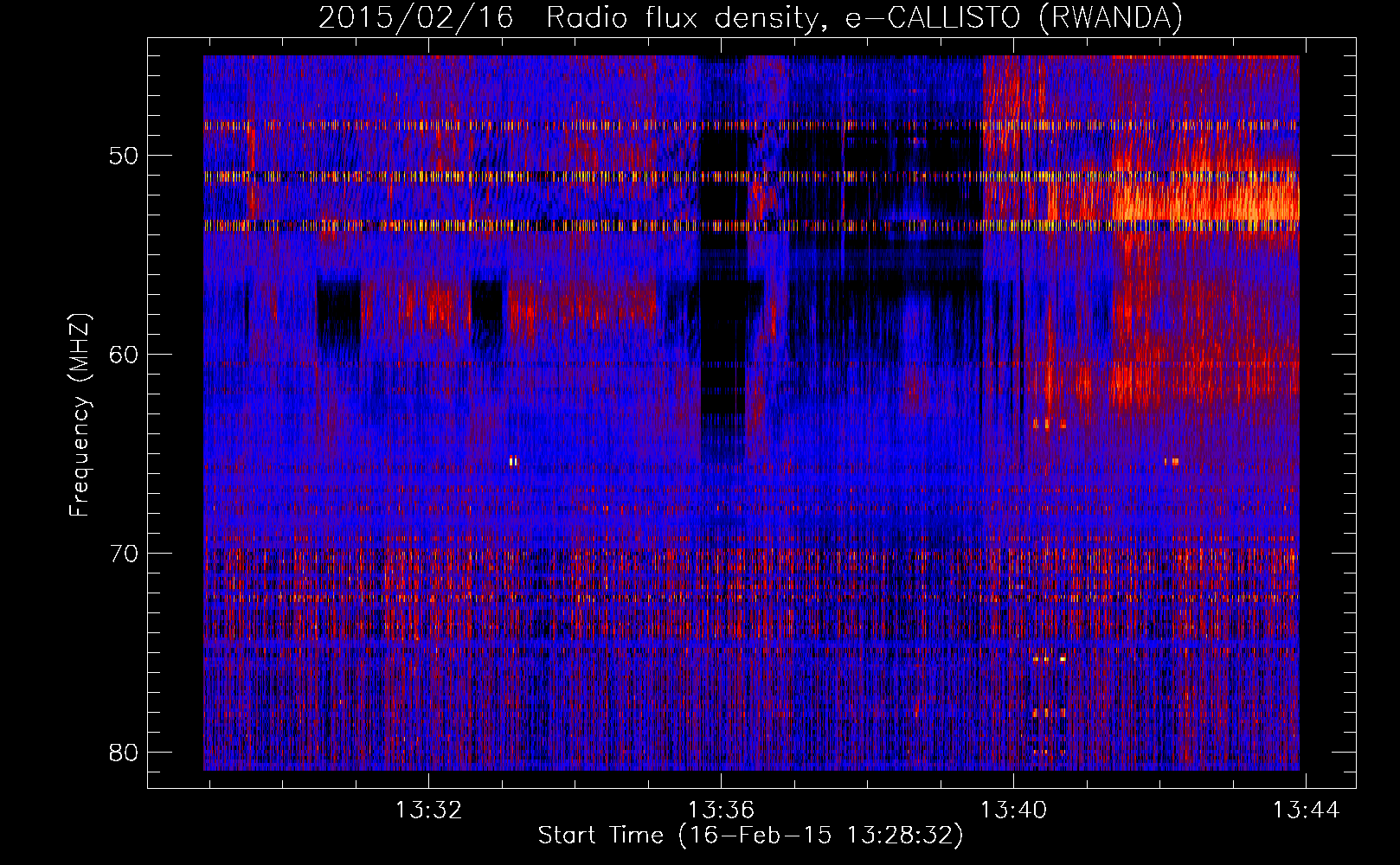Click the 13:32 time tick label
This screenshot has width=1400, height=865.
(x=429, y=811)
